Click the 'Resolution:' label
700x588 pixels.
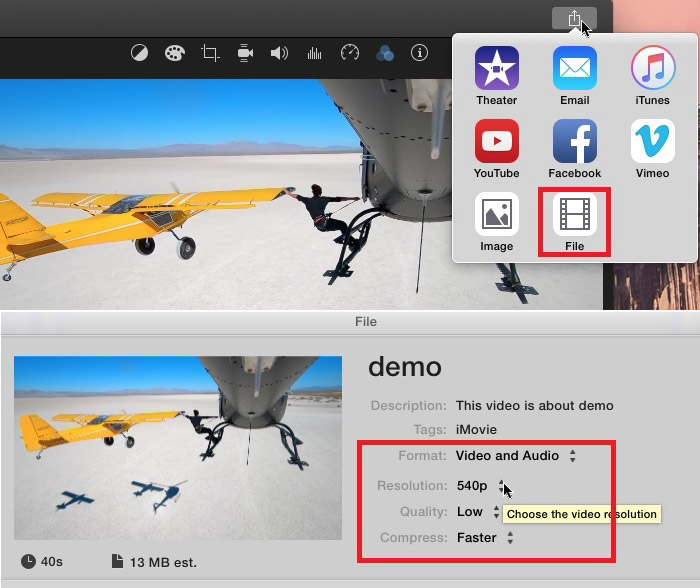pyautogui.click(x=412, y=486)
